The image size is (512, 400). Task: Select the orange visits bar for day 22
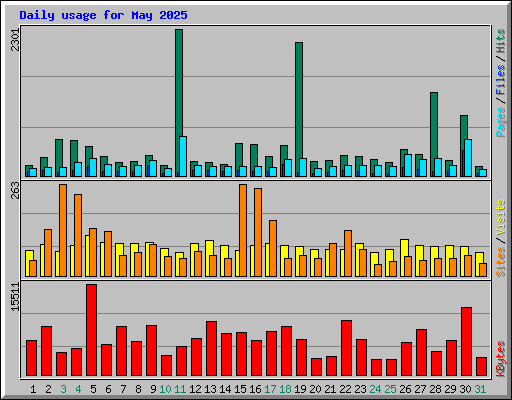348,253
